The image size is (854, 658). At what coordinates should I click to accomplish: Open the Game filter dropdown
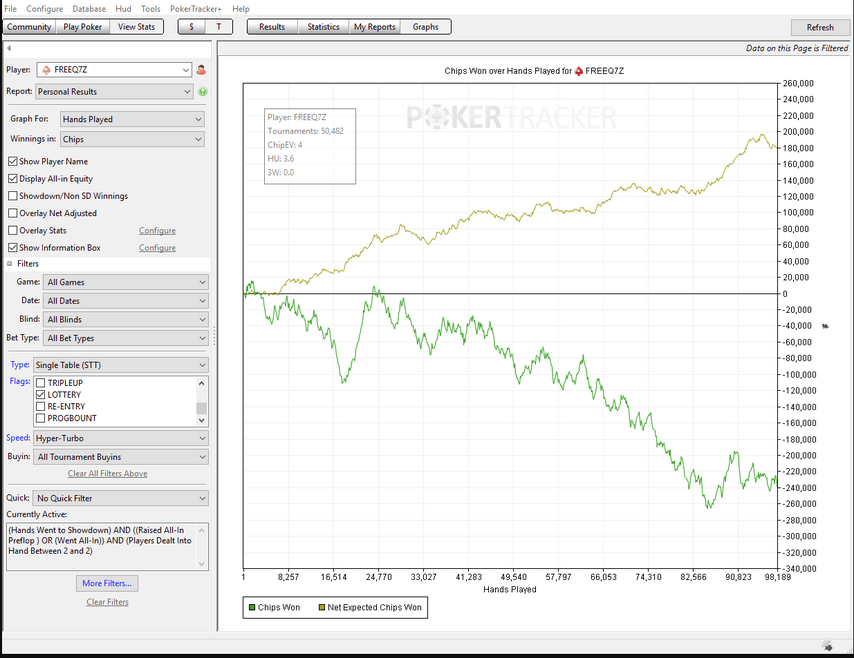(126, 282)
